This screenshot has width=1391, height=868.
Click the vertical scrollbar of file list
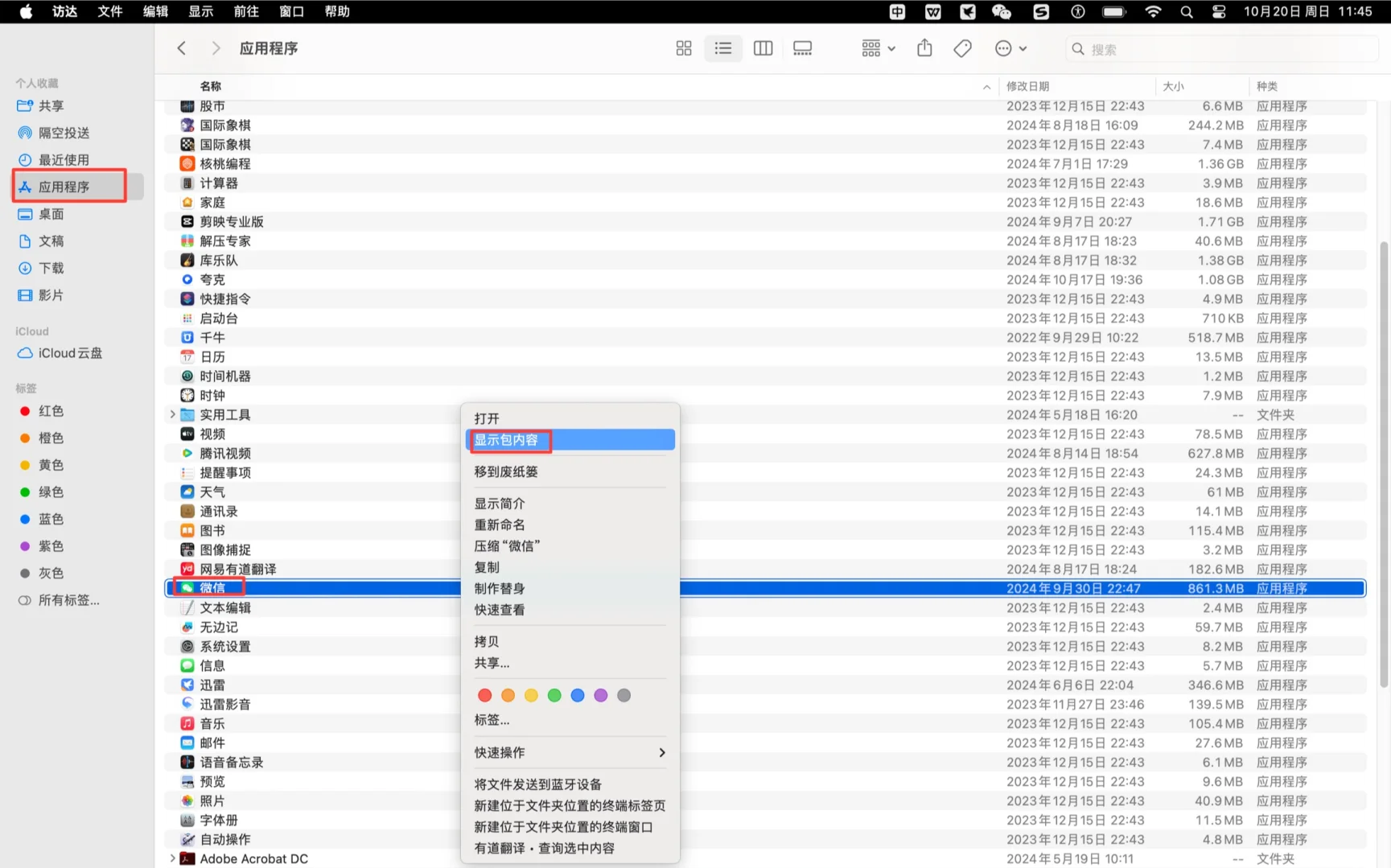[x=1384, y=465]
